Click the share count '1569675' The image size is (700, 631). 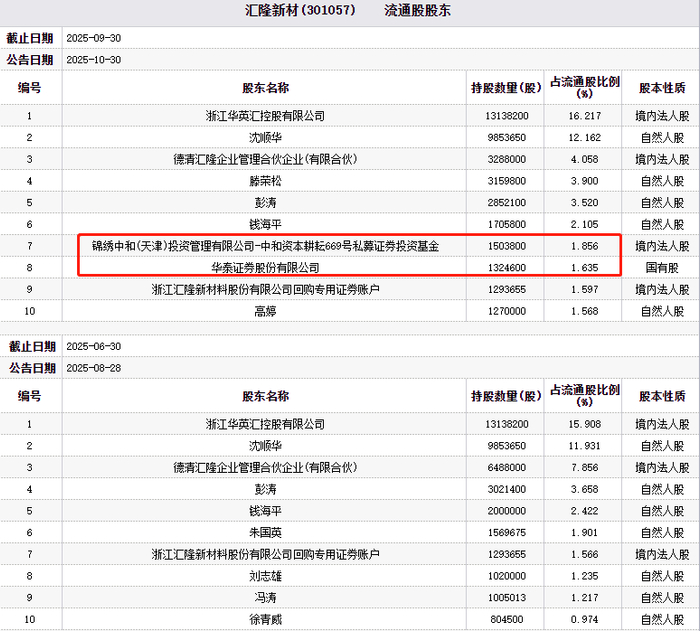point(507,533)
